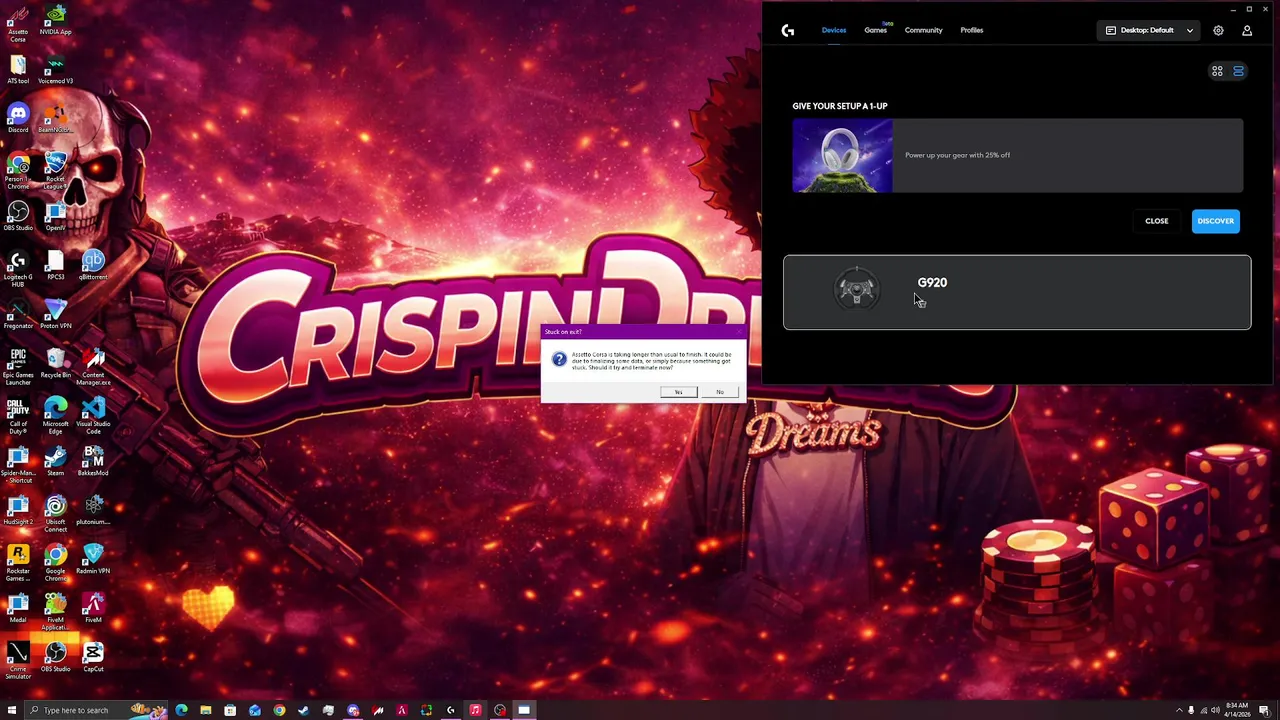Select the Recycle Bin icon
The width and height of the screenshot is (1280, 720).
tap(56, 363)
